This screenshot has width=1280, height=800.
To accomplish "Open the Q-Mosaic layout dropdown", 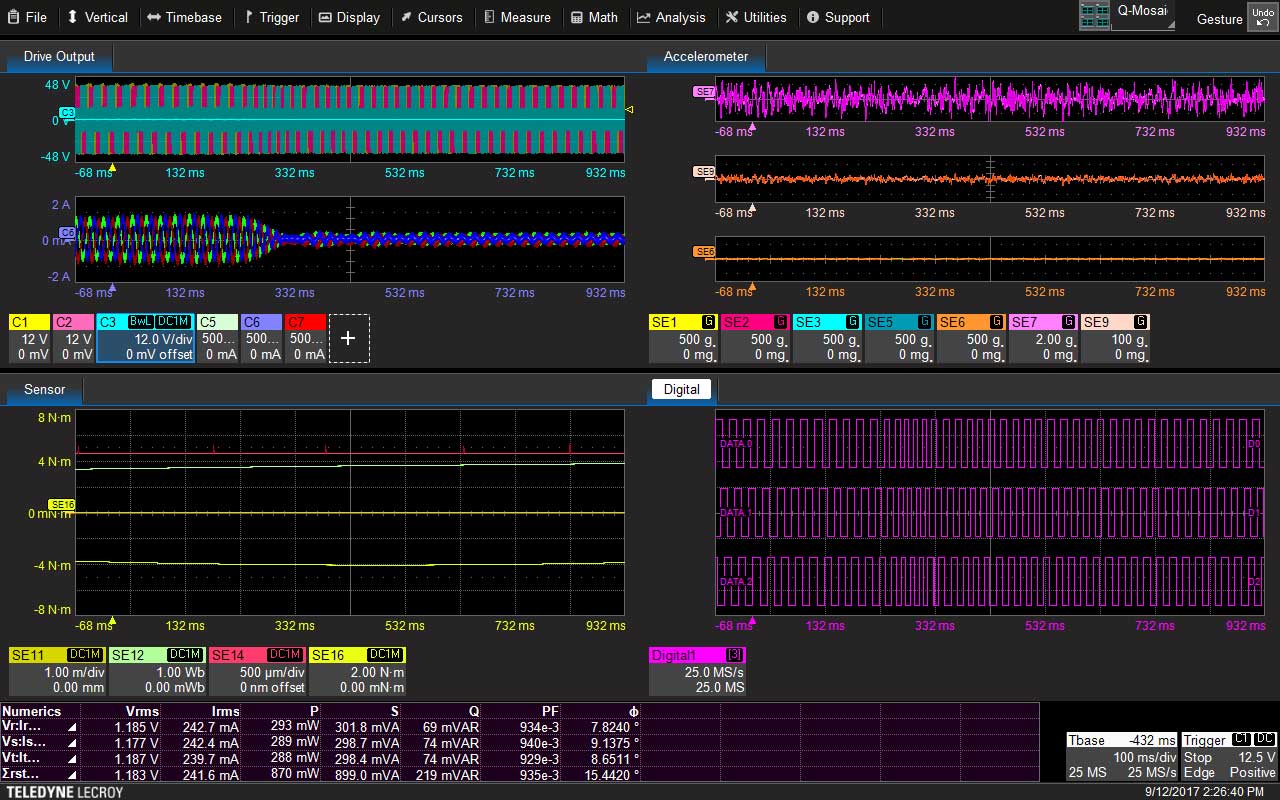I will [x=1144, y=15].
